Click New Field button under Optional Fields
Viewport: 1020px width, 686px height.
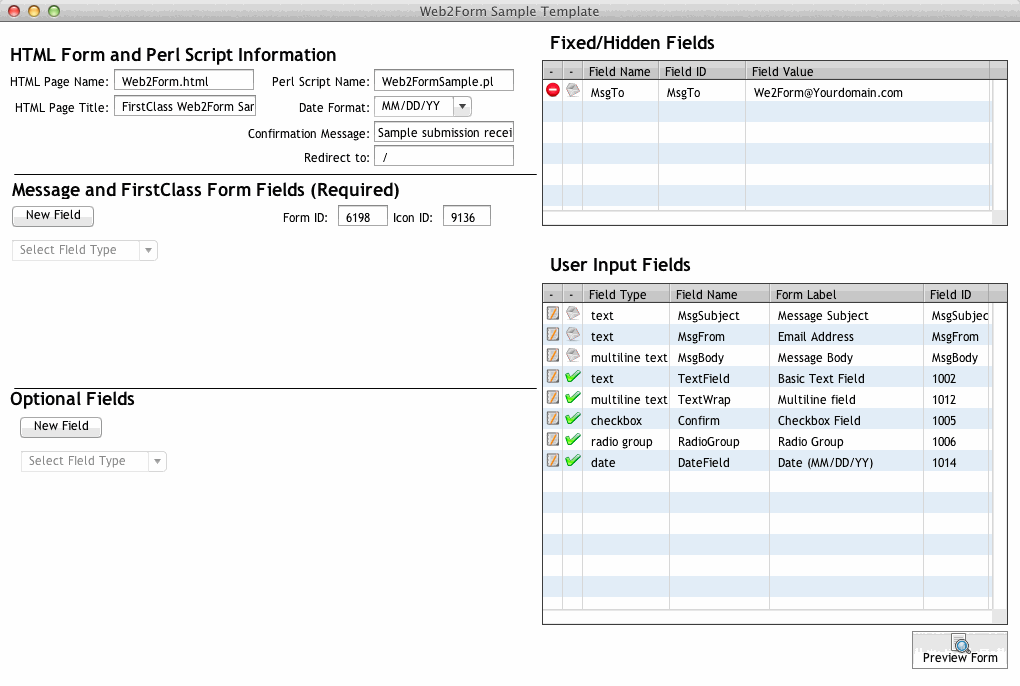point(61,426)
